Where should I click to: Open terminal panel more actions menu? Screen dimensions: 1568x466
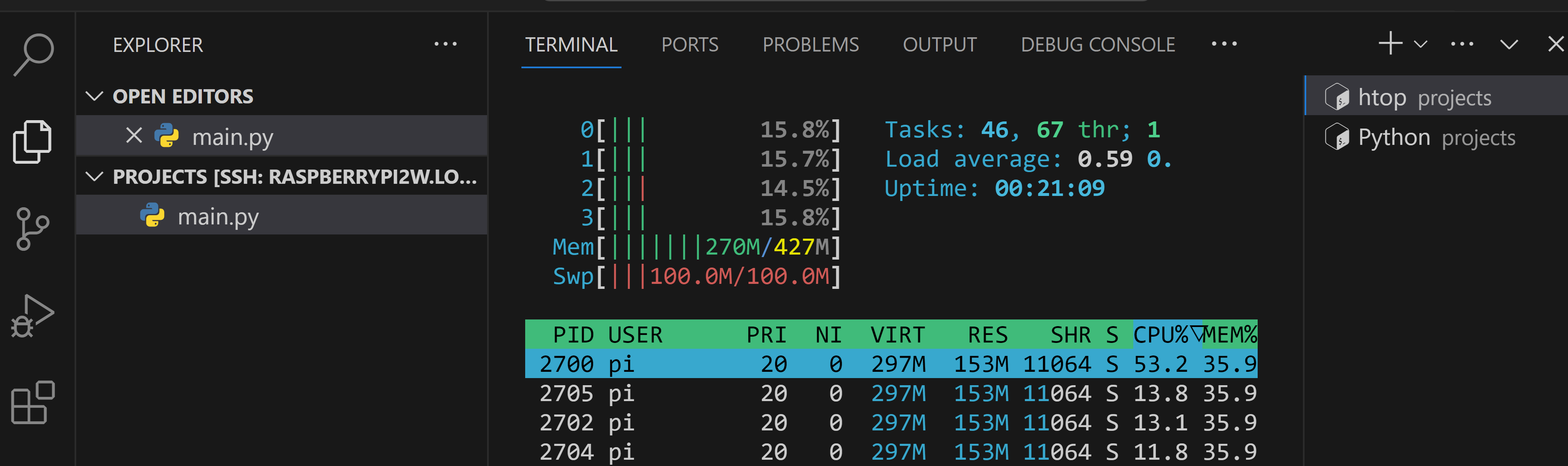[1462, 44]
